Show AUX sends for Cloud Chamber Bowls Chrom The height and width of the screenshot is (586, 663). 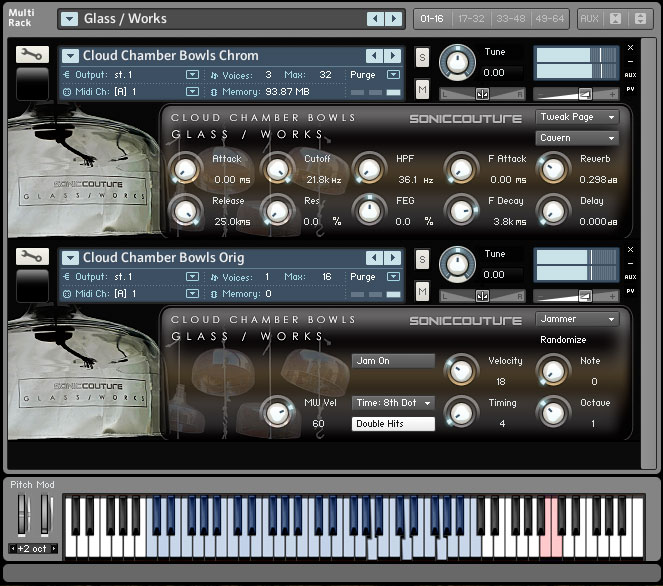(630, 75)
